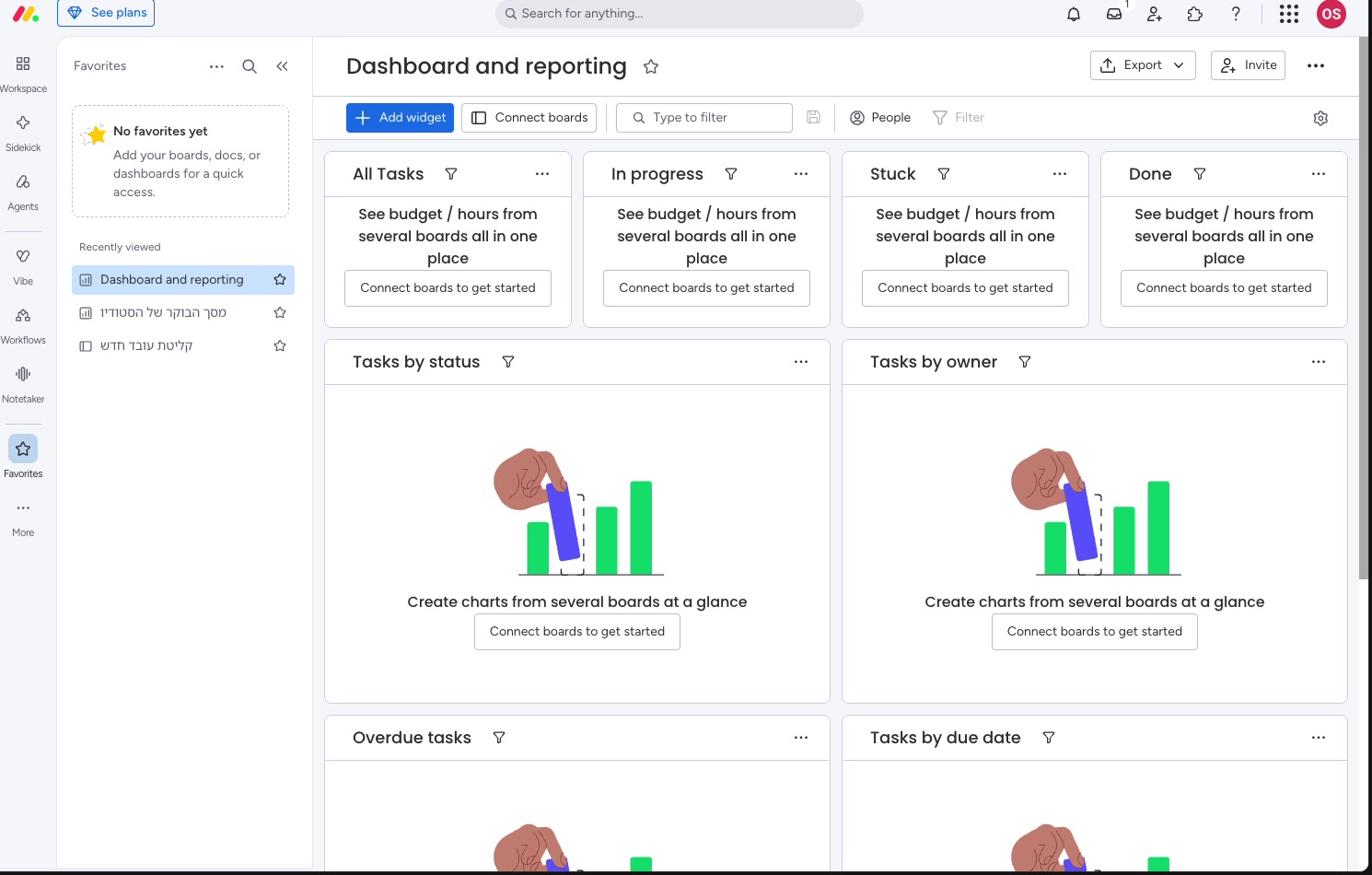Filter the Tasks by status widget
Image resolution: width=1372 pixels, height=875 pixels.
508,362
